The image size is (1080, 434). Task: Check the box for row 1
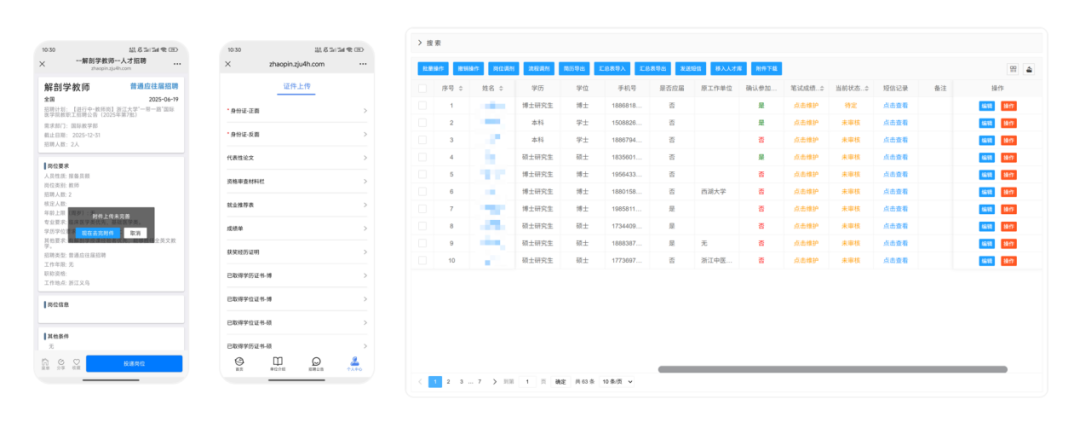pyautogui.click(x=422, y=105)
